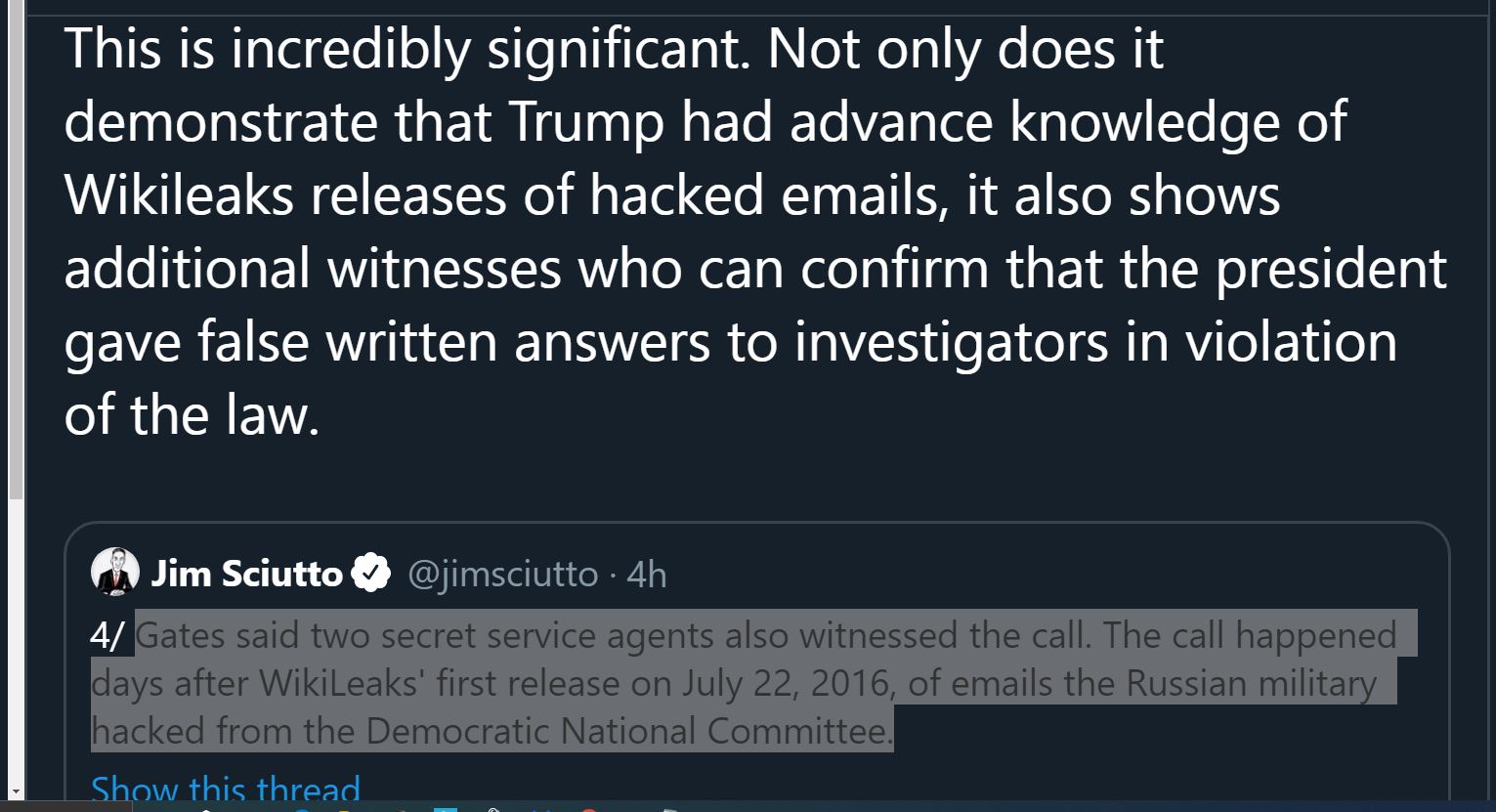Click the 4h timestamp of the quoted tweet
Image resolution: width=1496 pixels, height=812 pixels.
[x=647, y=575]
